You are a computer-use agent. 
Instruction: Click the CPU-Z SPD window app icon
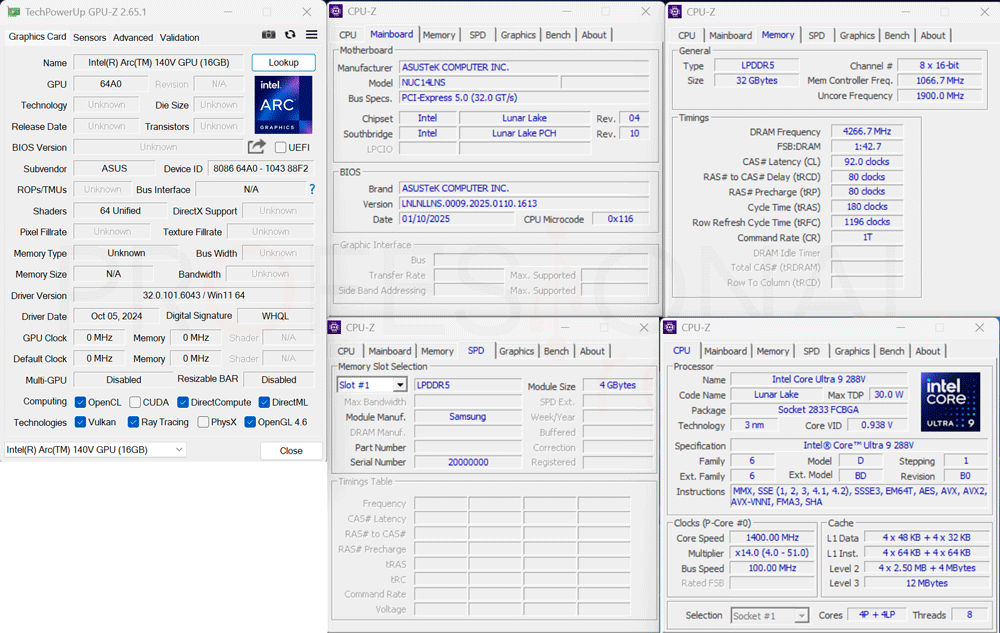pos(334,327)
